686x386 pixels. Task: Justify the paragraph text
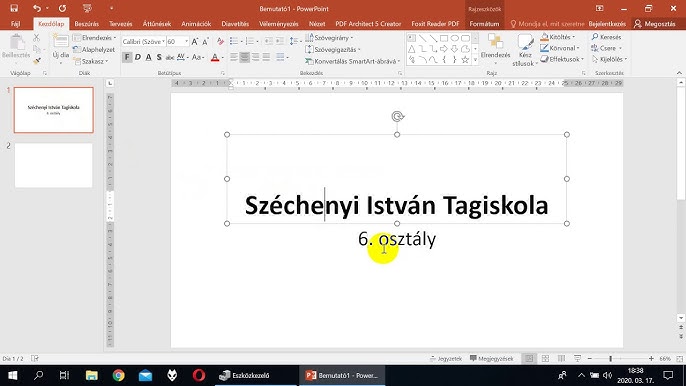266,57
